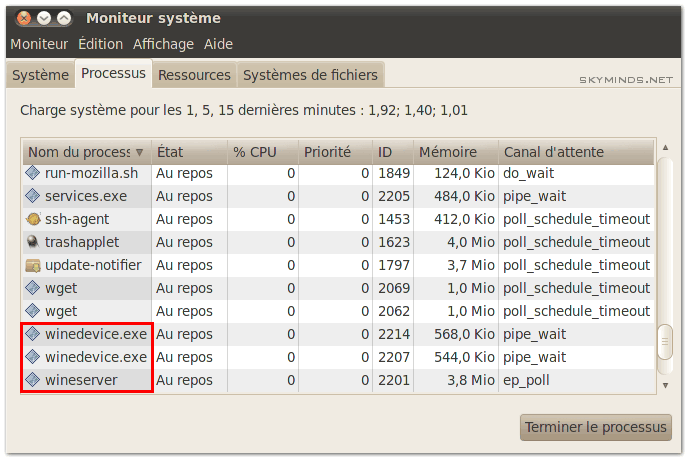The height and width of the screenshot is (459, 687).
Task: Click the Terminer le processus button
Action: pos(595,427)
